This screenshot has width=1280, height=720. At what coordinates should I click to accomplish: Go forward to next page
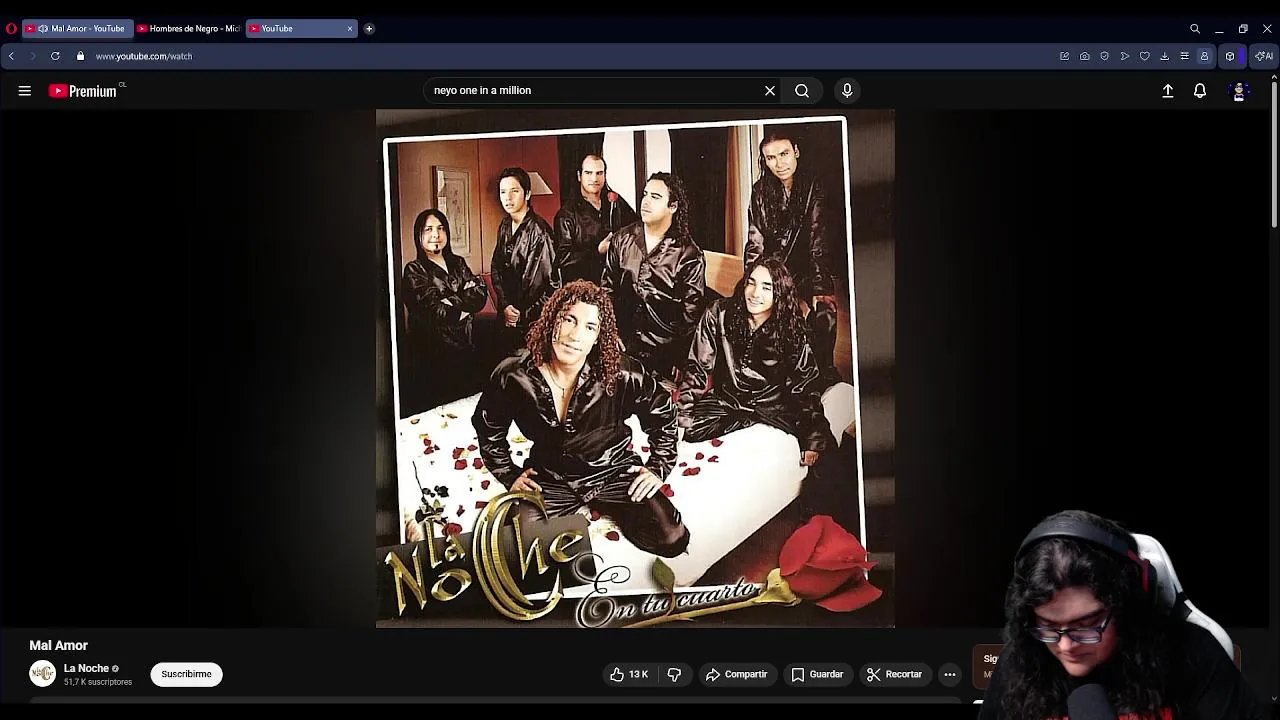click(x=32, y=56)
